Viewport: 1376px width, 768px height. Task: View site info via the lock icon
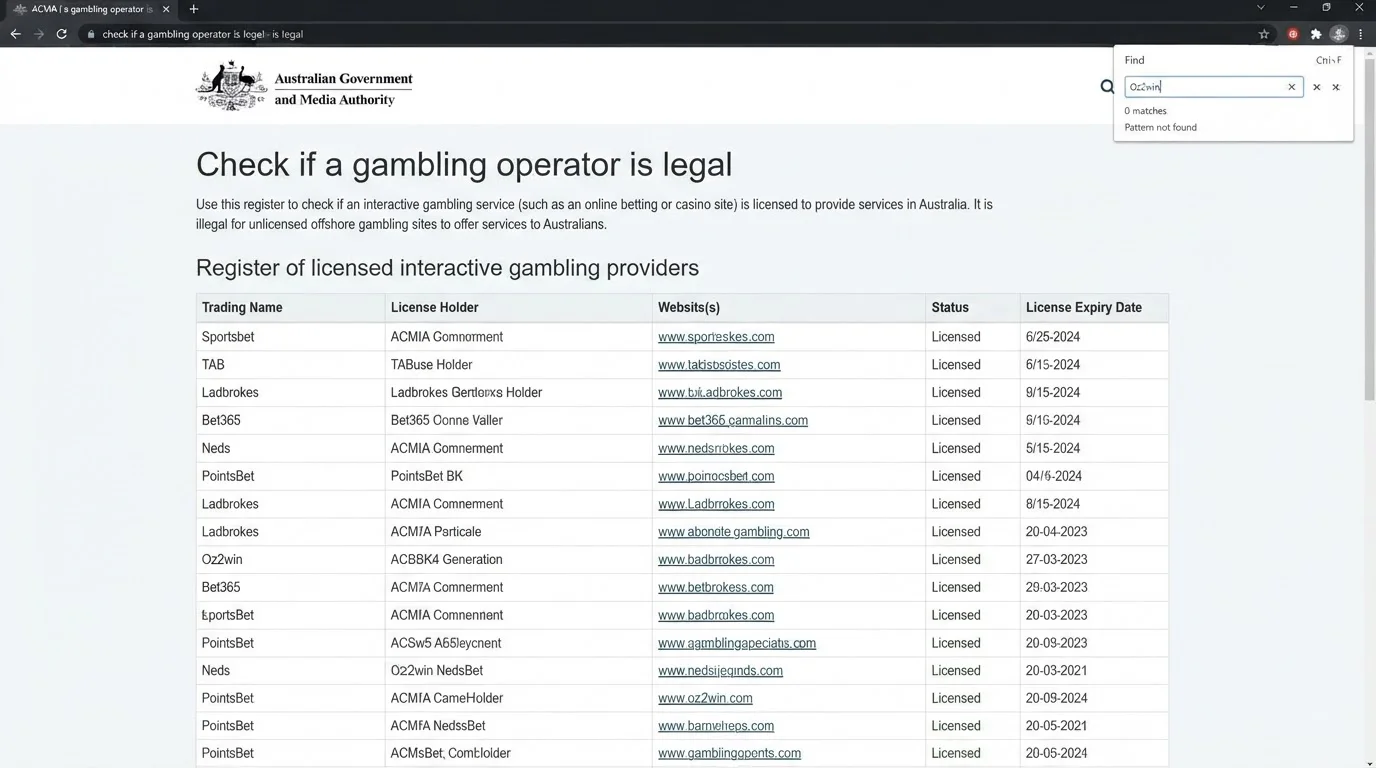tap(91, 34)
